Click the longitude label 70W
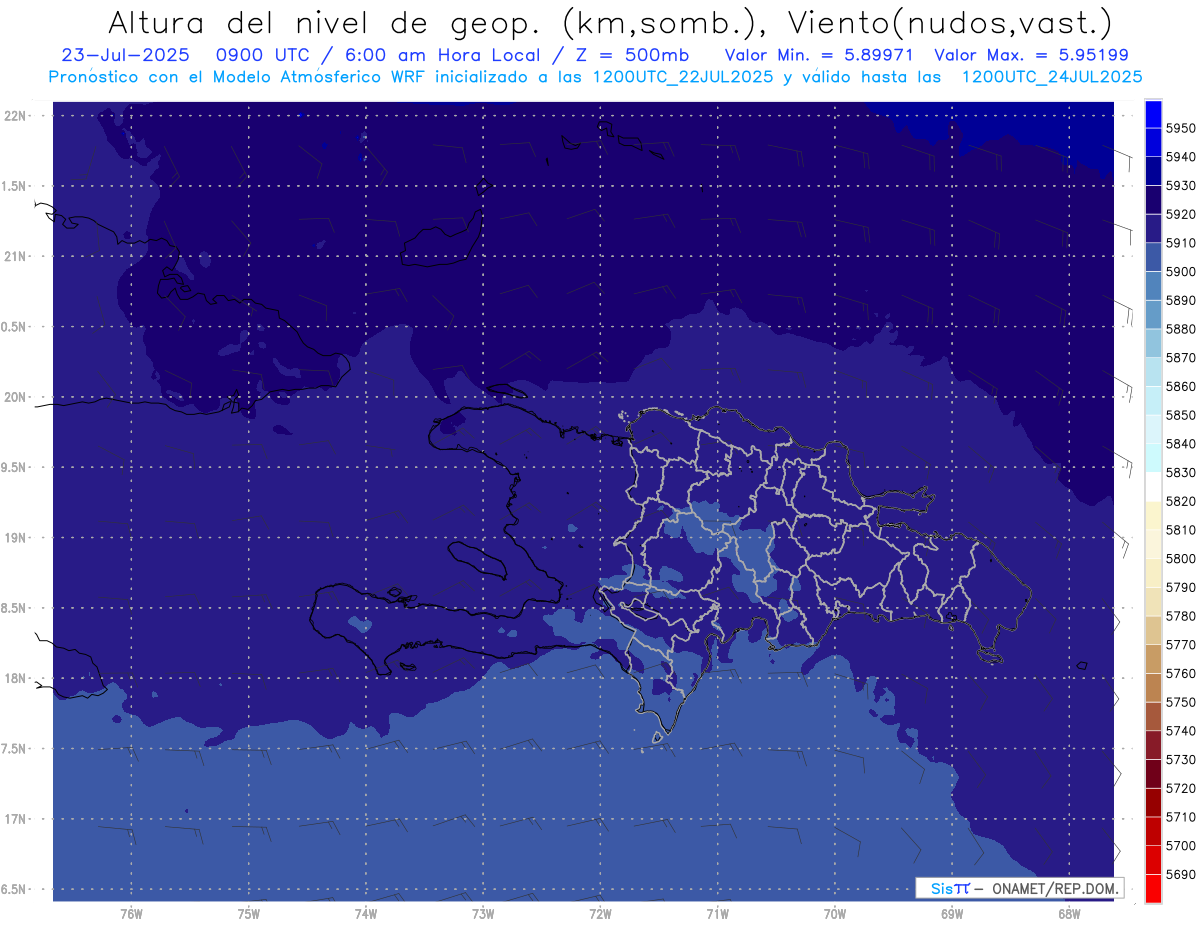The width and height of the screenshot is (1200, 927). pos(834,913)
